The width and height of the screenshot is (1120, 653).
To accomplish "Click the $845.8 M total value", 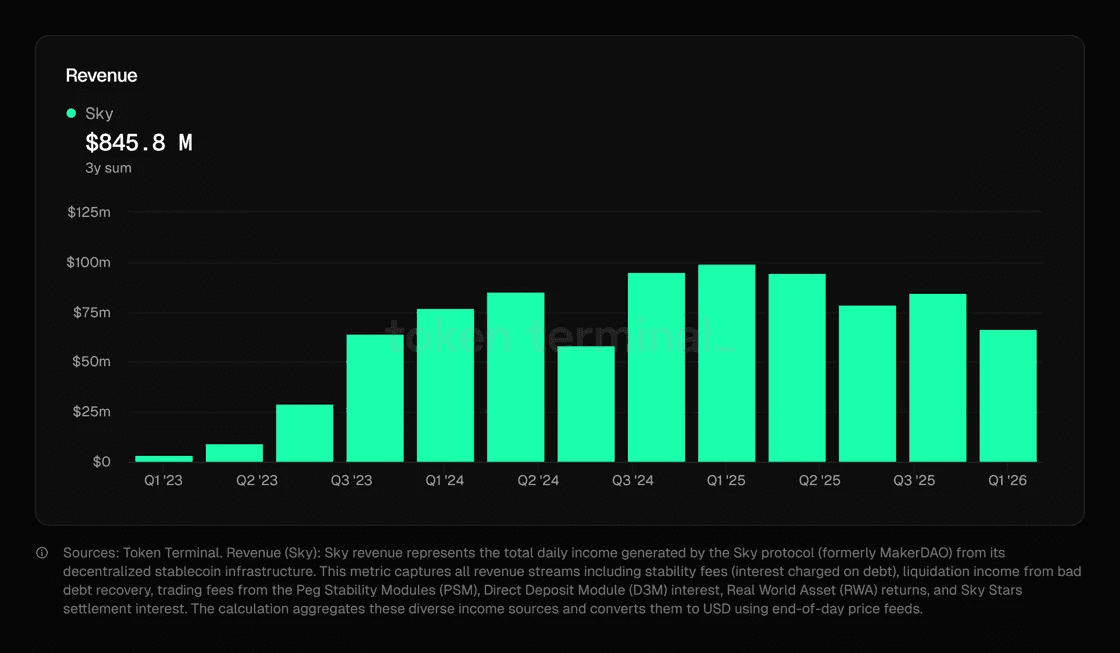I will point(139,143).
